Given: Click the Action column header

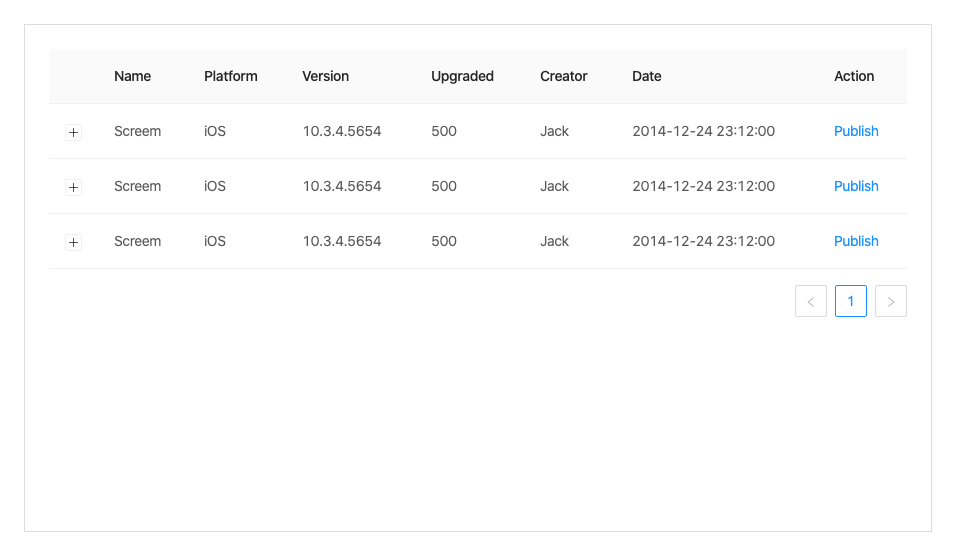Looking at the screenshot, I should pyautogui.click(x=854, y=76).
